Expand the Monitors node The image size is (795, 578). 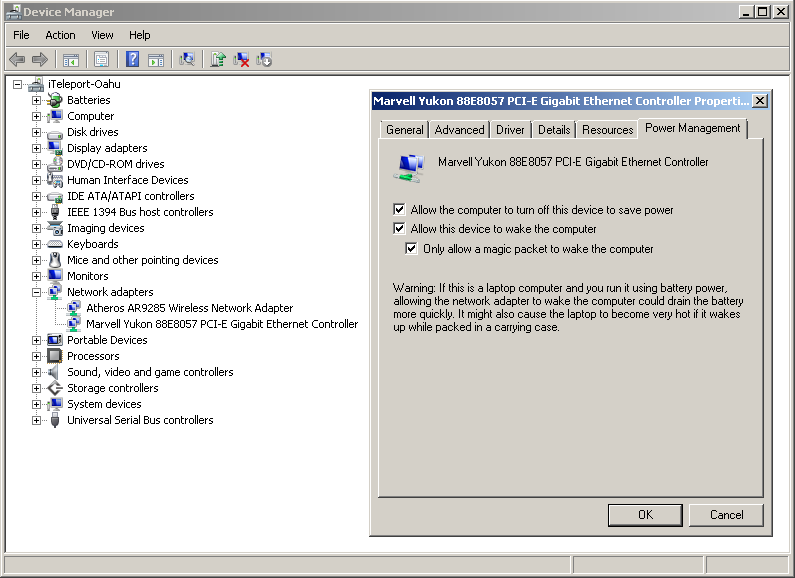coord(36,276)
